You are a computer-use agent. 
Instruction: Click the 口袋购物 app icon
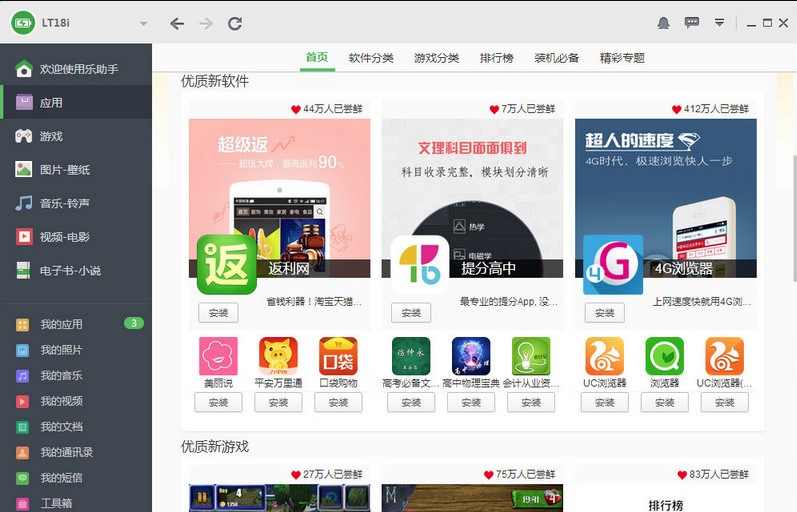coord(338,356)
